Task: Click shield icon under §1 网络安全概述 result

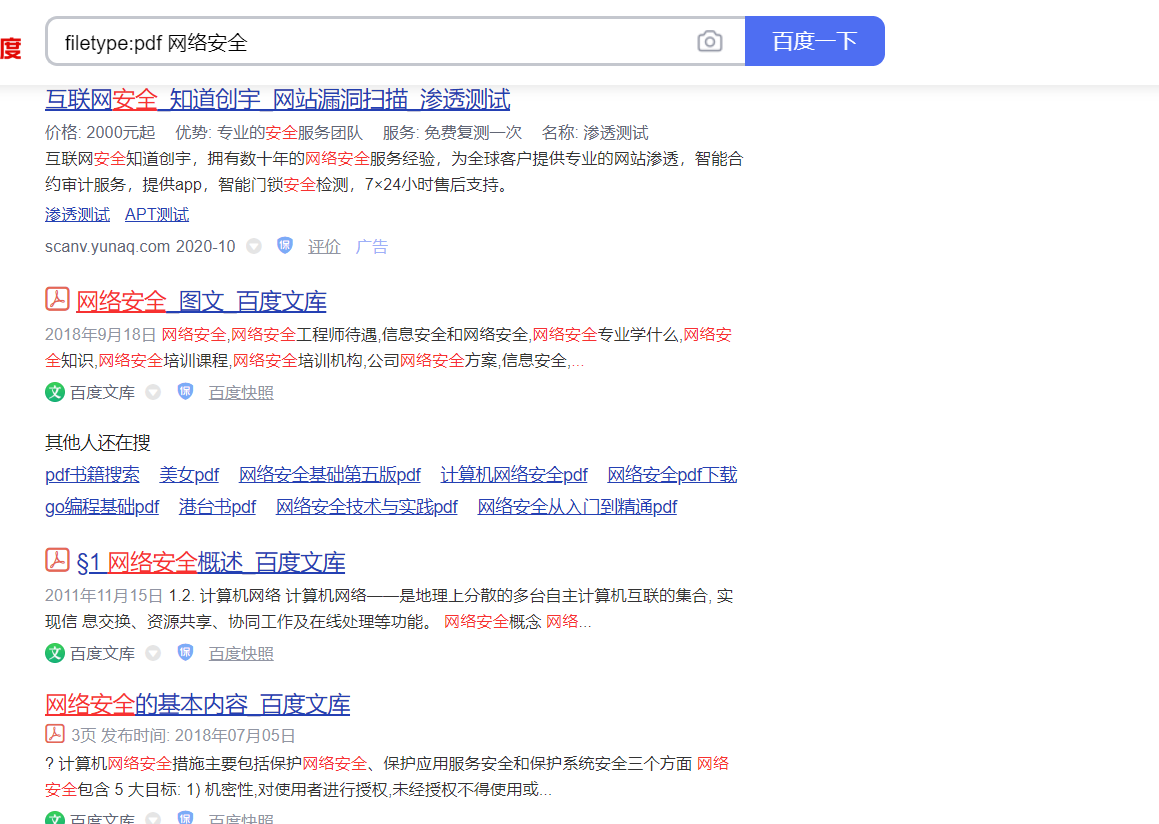Action: (x=185, y=653)
